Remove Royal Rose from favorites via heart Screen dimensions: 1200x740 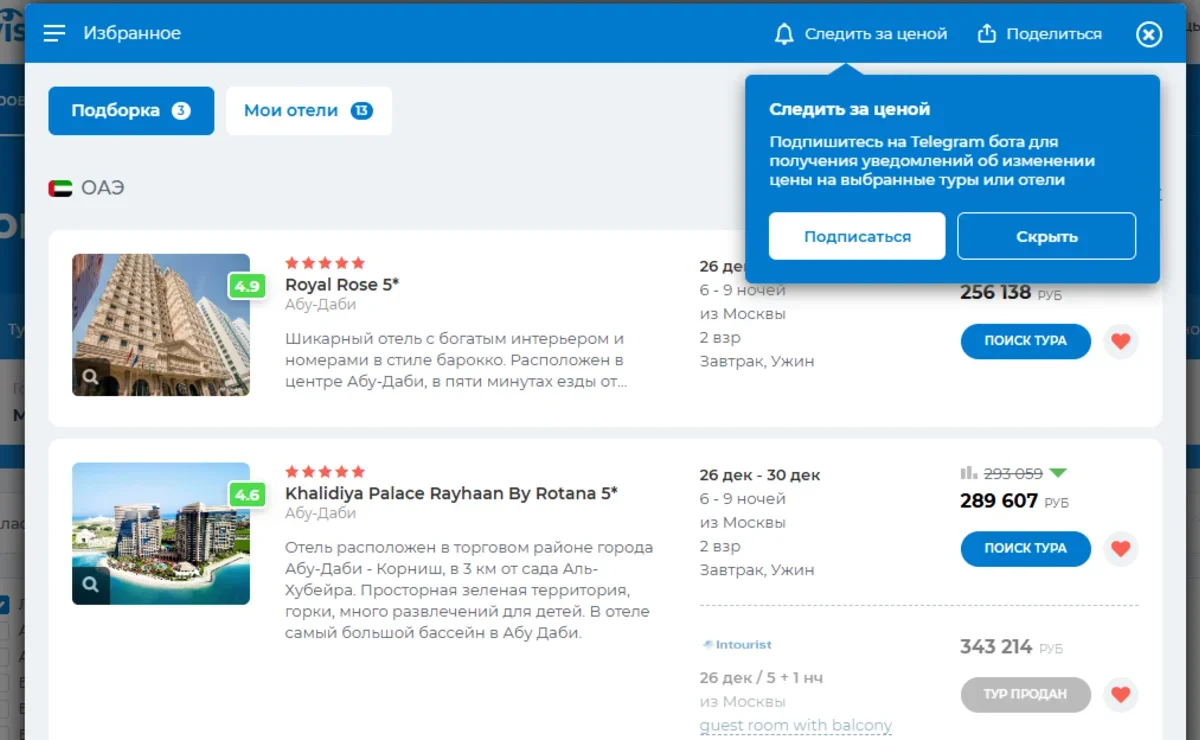pyautogui.click(x=1120, y=341)
